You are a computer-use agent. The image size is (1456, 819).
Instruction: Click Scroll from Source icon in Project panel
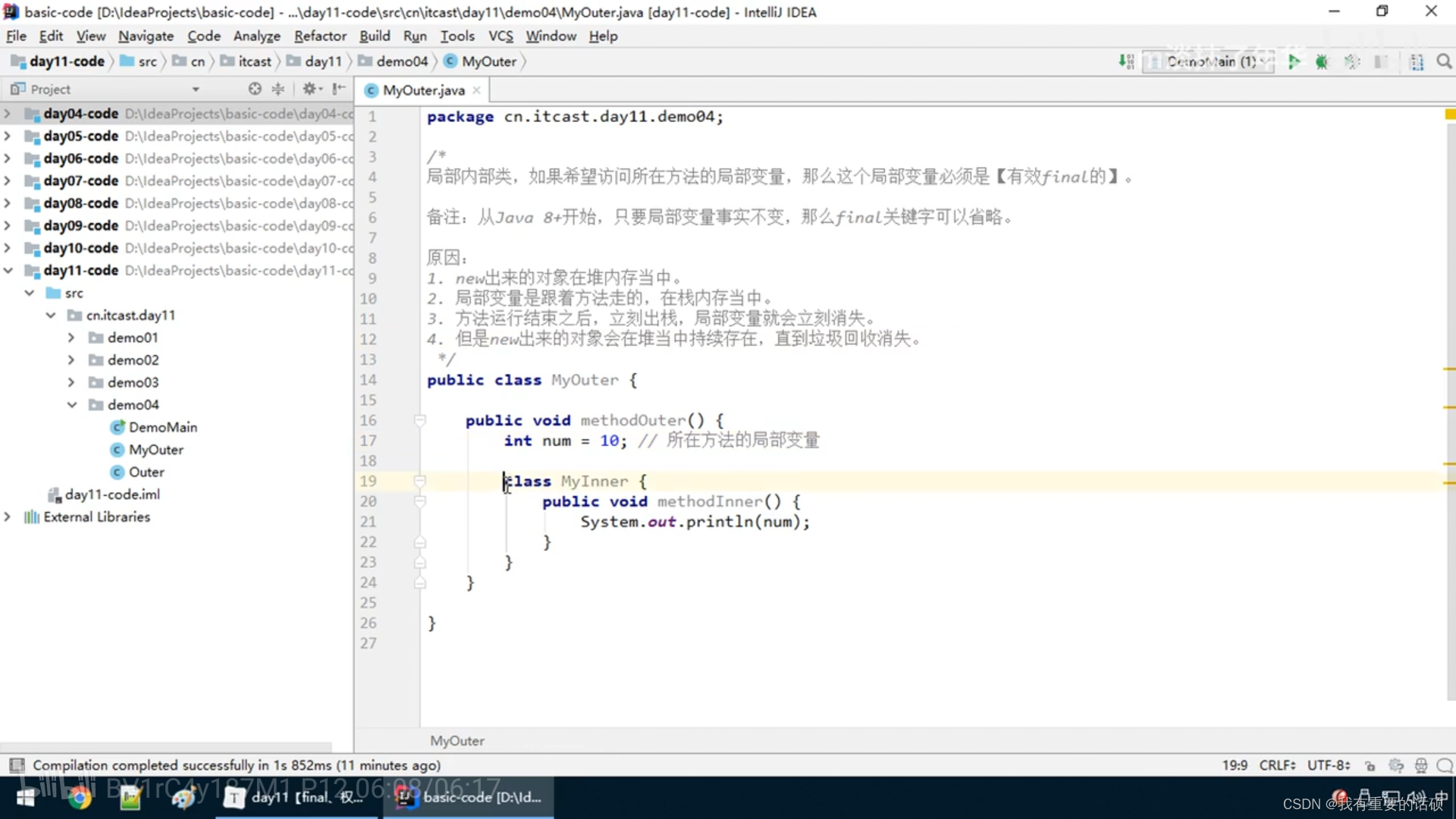click(255, 89)
